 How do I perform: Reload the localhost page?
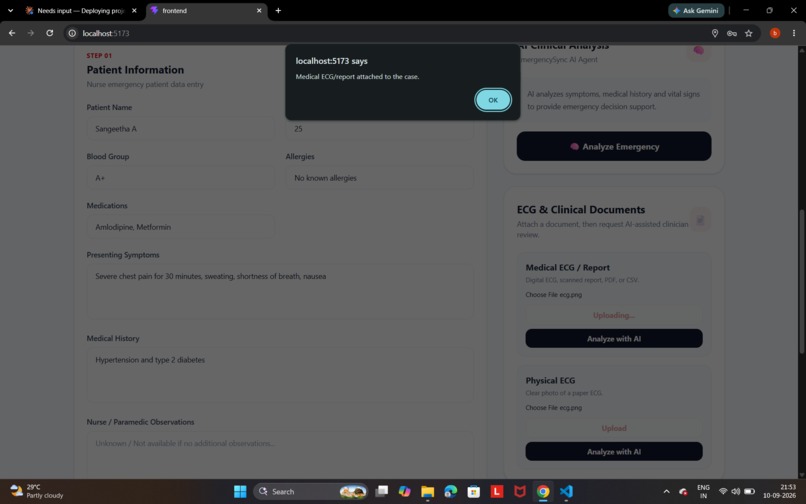[x=49, y=33]
